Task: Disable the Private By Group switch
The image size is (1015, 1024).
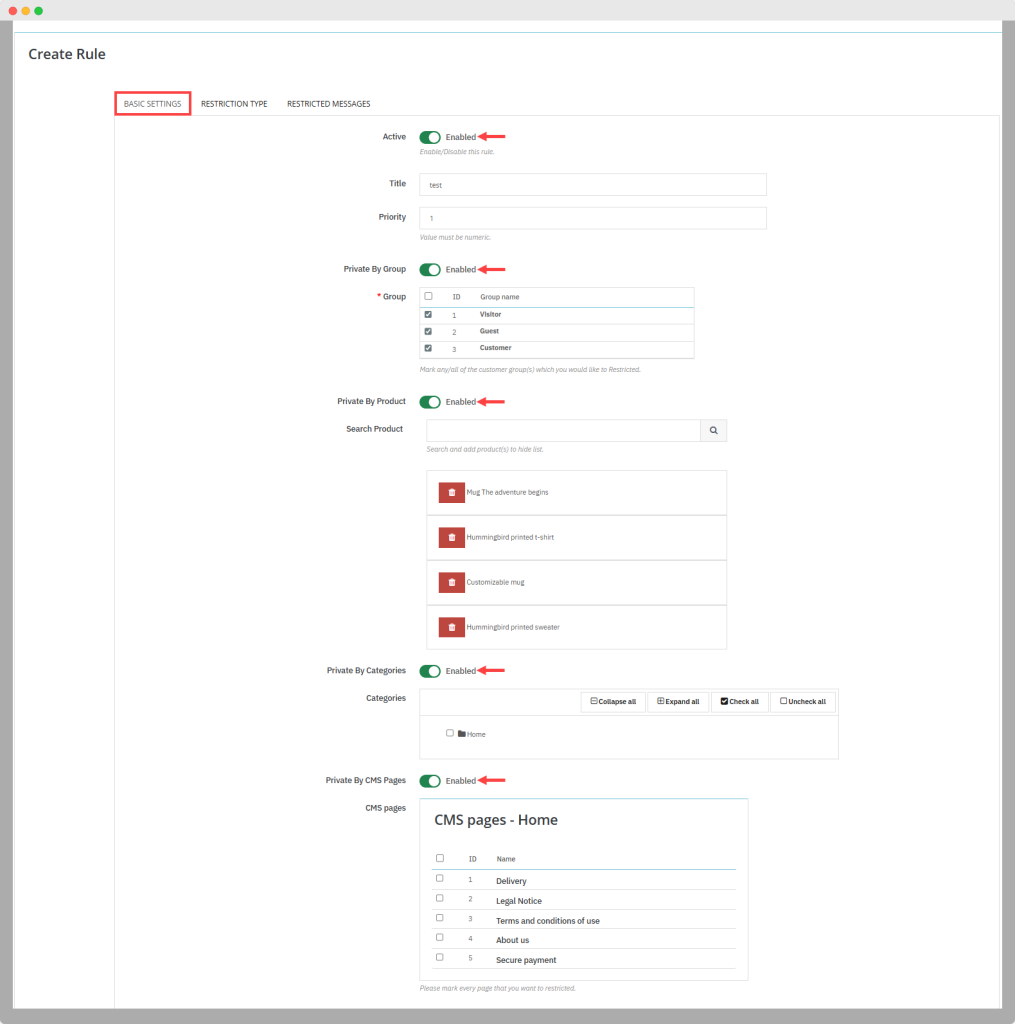Action: pyautogui.click(x=430, y=269)
